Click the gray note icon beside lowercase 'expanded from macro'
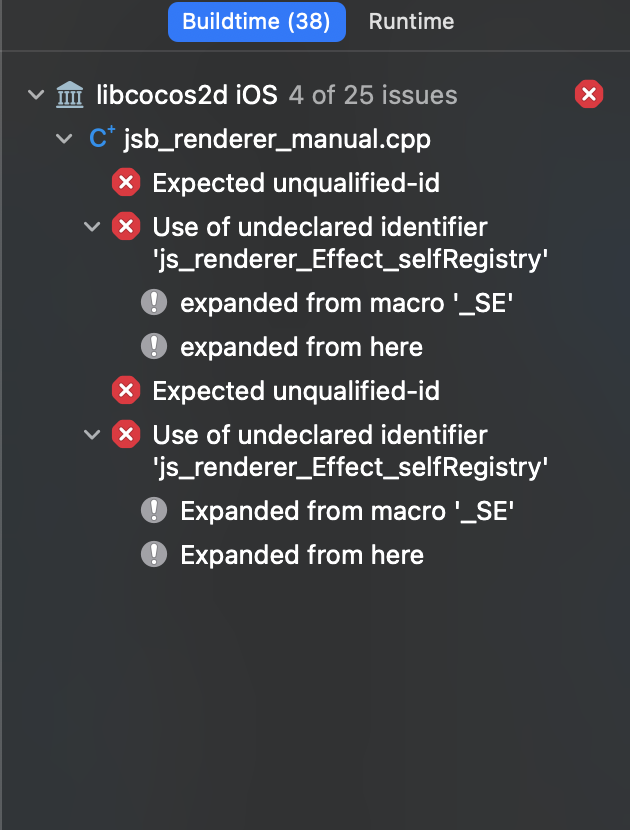The width and height of the screenshot is (630, 830). (x=153, y=303)
